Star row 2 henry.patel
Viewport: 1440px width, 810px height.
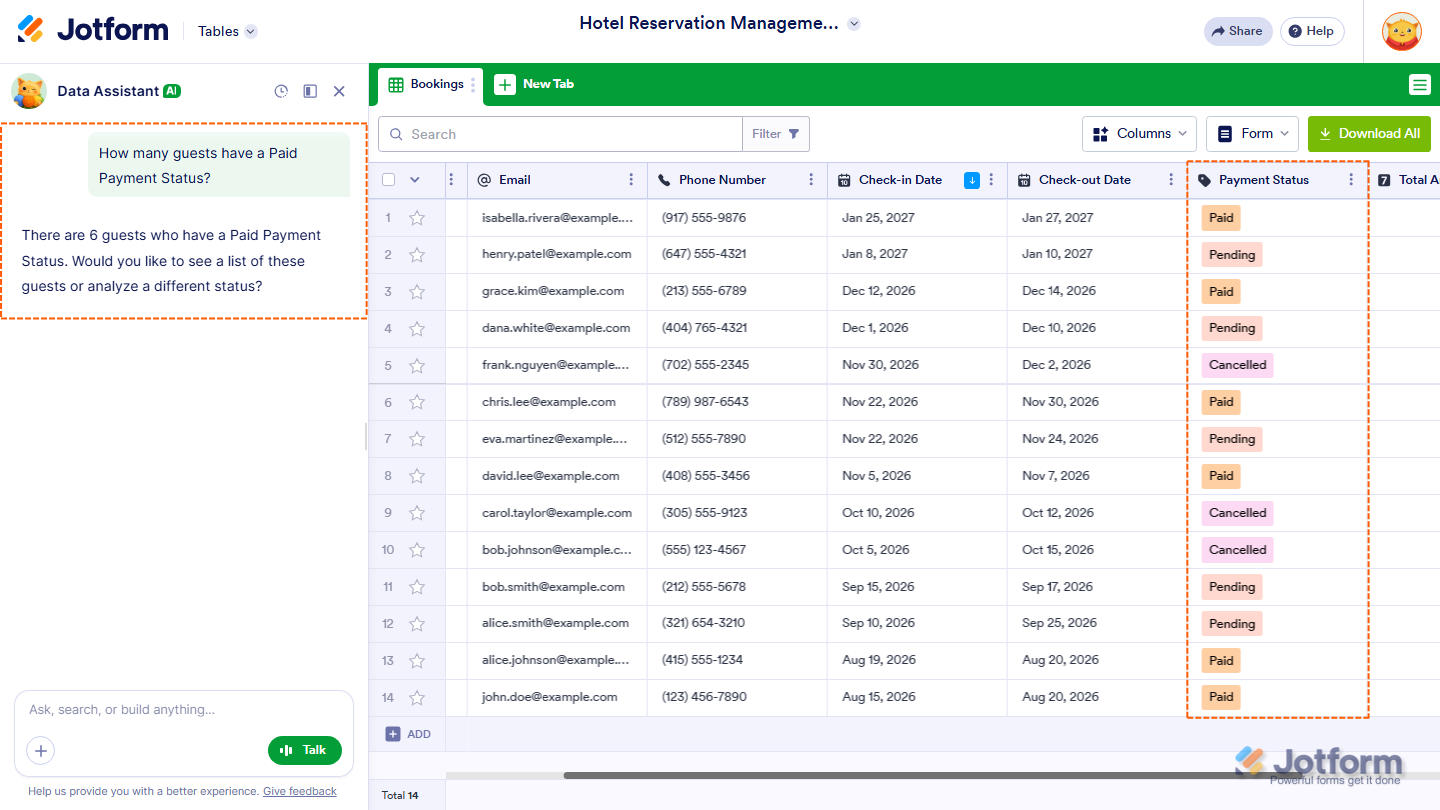417,255
